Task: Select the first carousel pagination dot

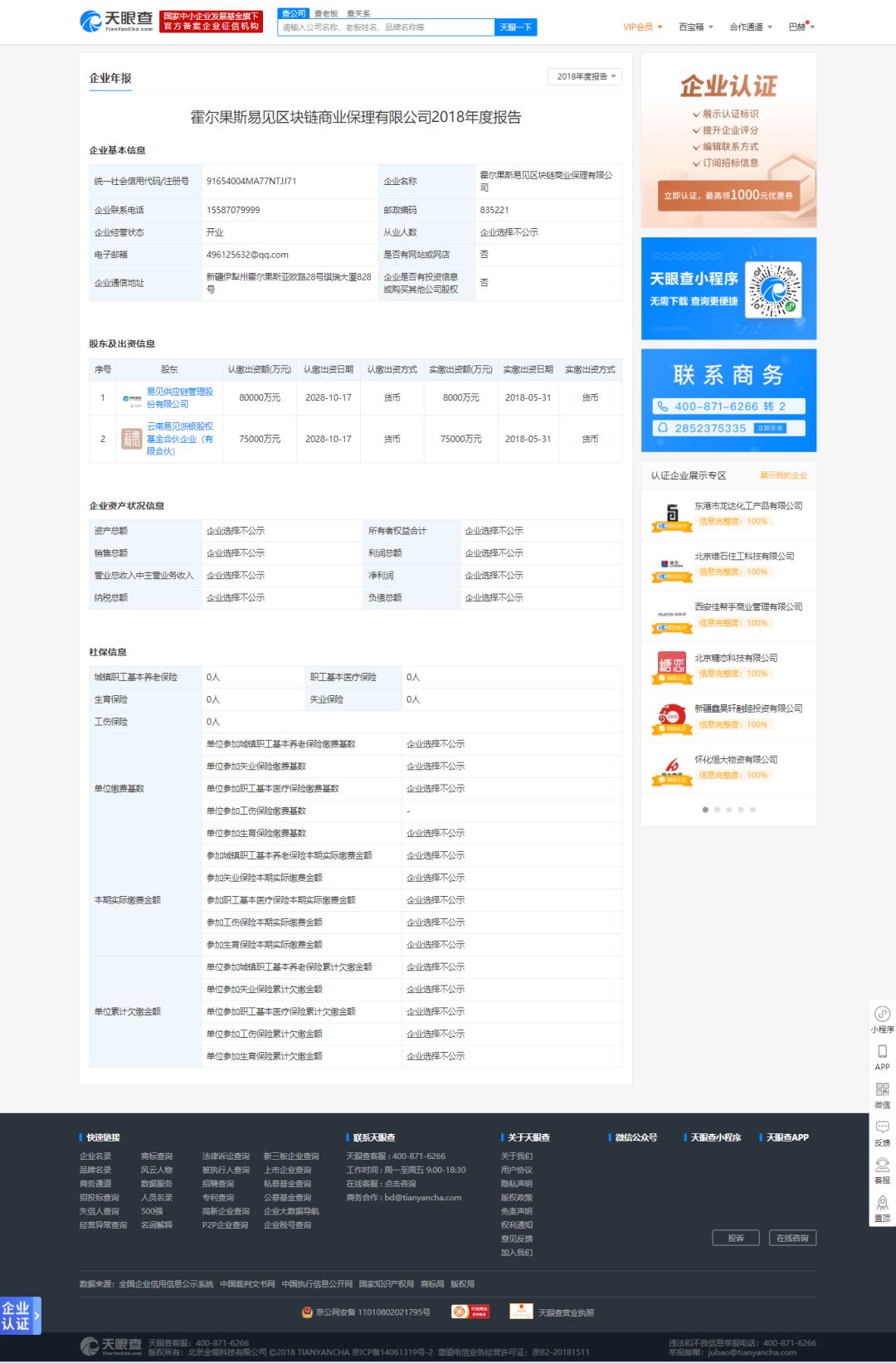Action: tap(705, 810)
